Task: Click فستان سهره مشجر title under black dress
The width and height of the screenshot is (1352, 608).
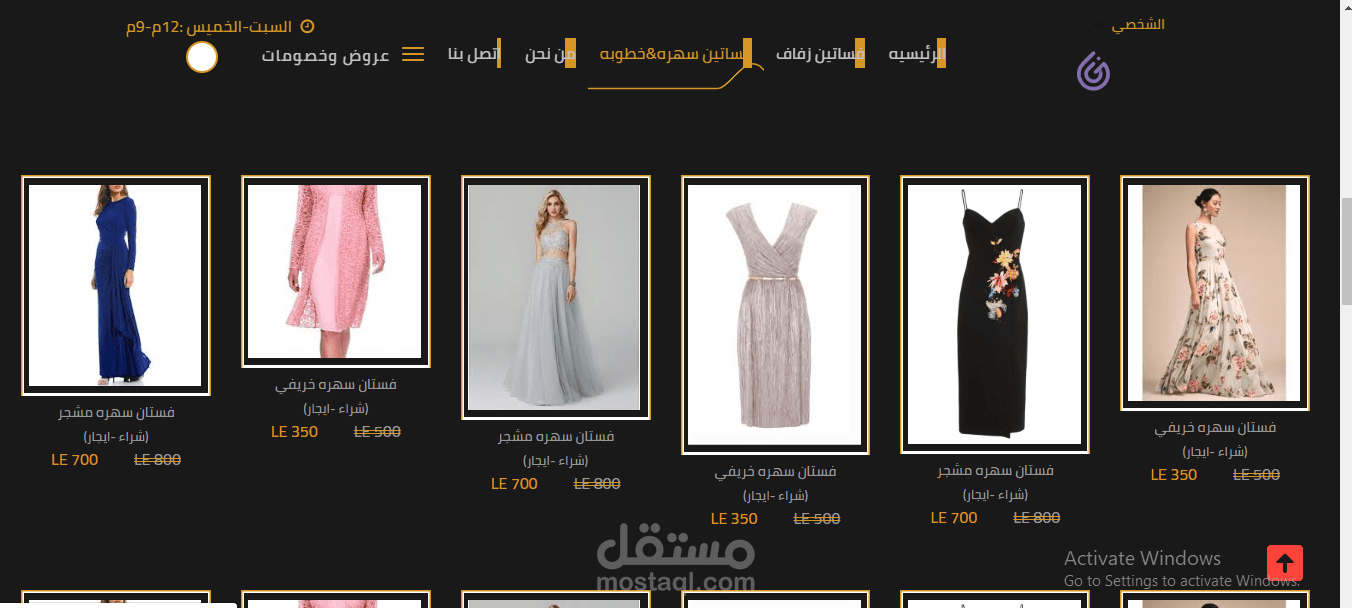Action: point(996,470)
